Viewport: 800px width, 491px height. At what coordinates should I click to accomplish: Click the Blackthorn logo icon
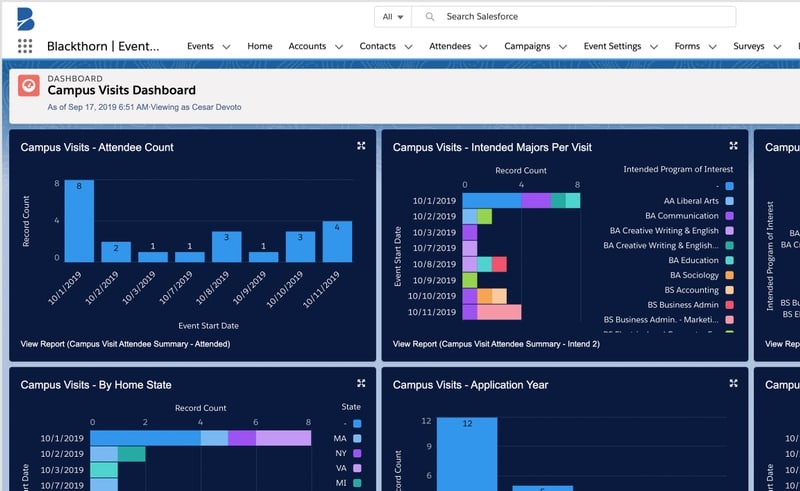pos(25,19)
